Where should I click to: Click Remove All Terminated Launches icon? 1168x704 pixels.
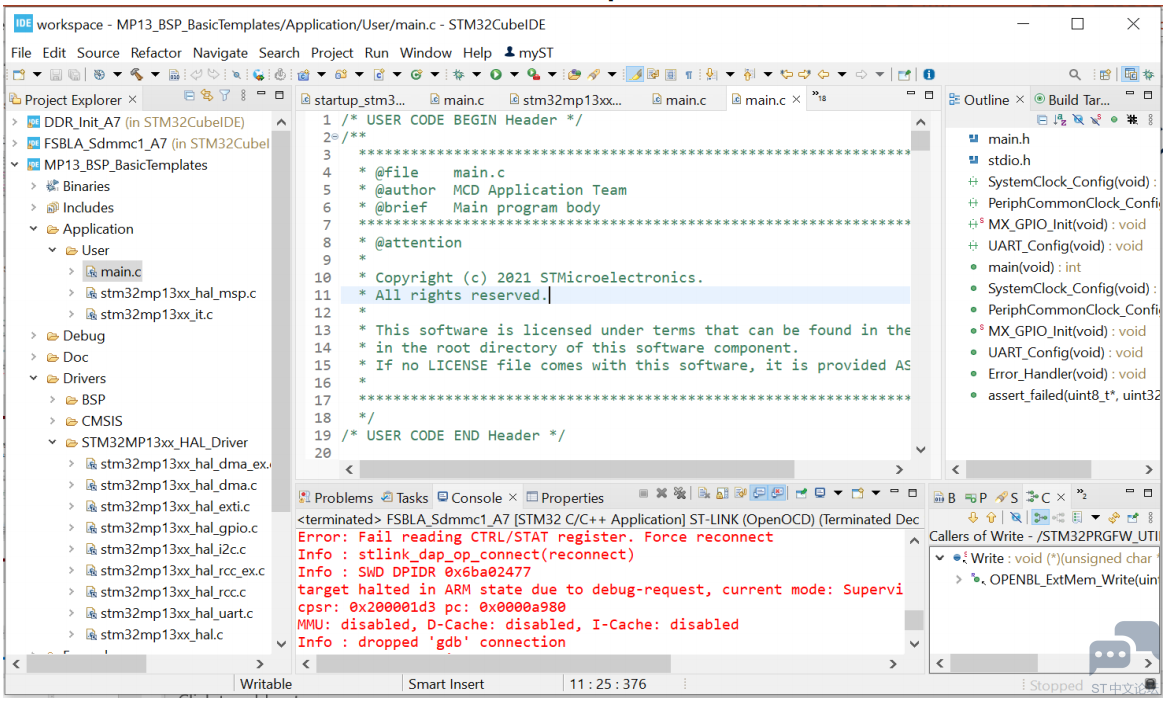click(679, 493)
